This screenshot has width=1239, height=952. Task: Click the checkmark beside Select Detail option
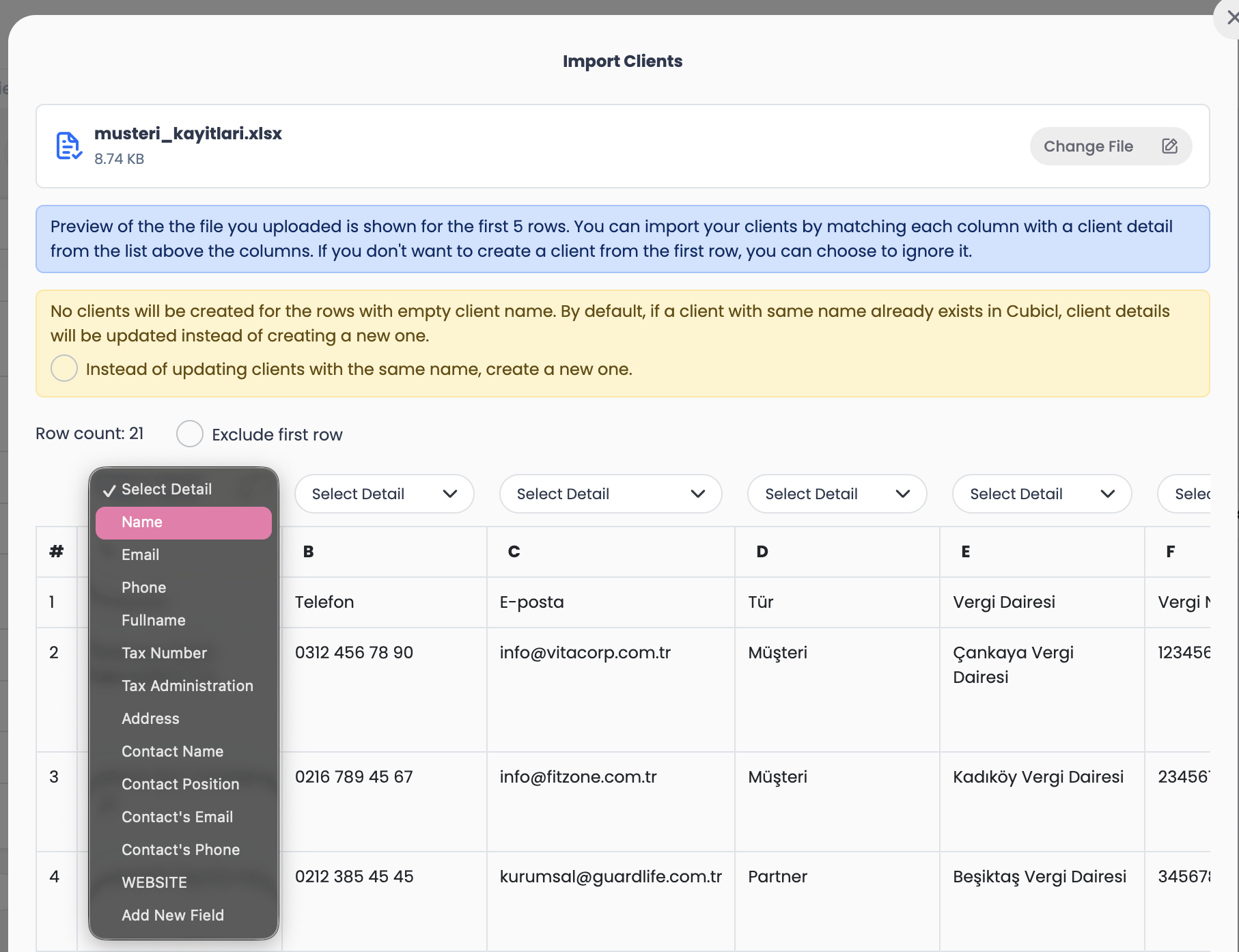click(x=109, y=490)
